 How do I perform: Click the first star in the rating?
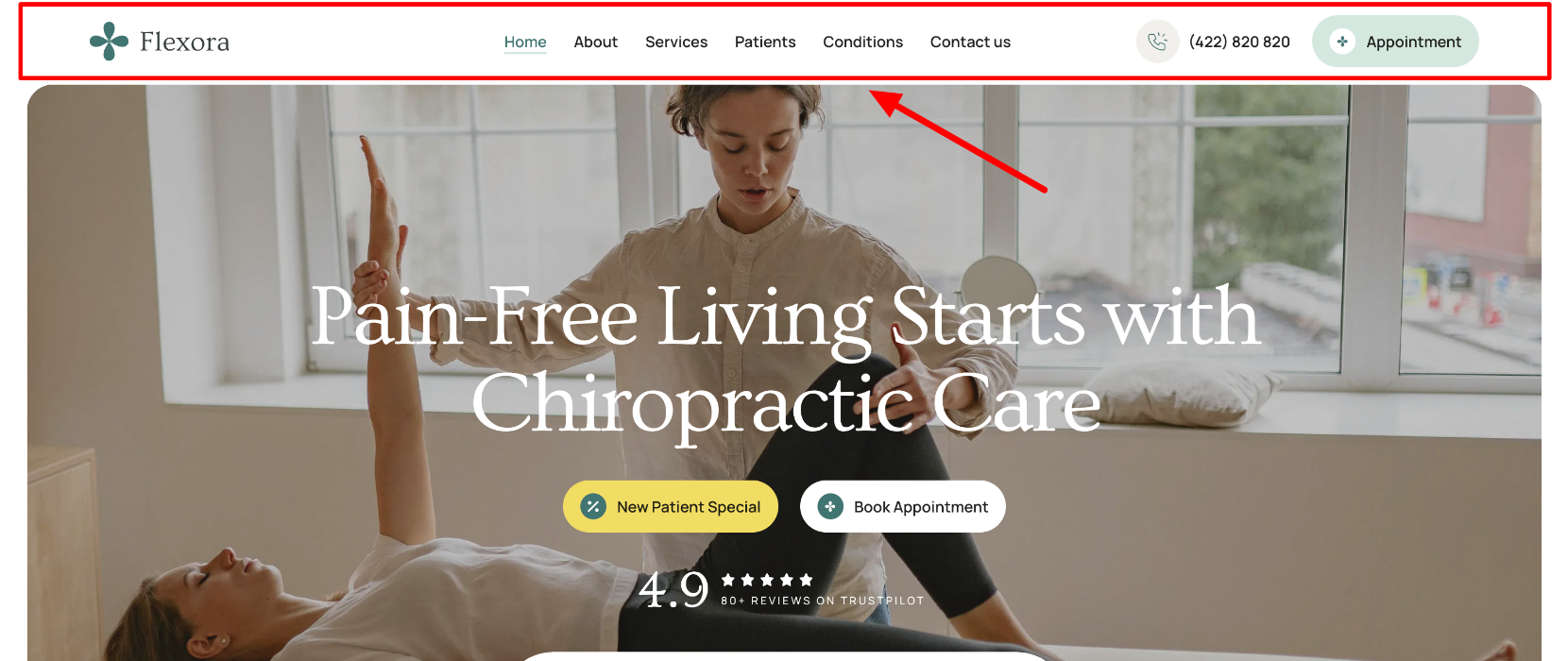click(x=728, y=580)
